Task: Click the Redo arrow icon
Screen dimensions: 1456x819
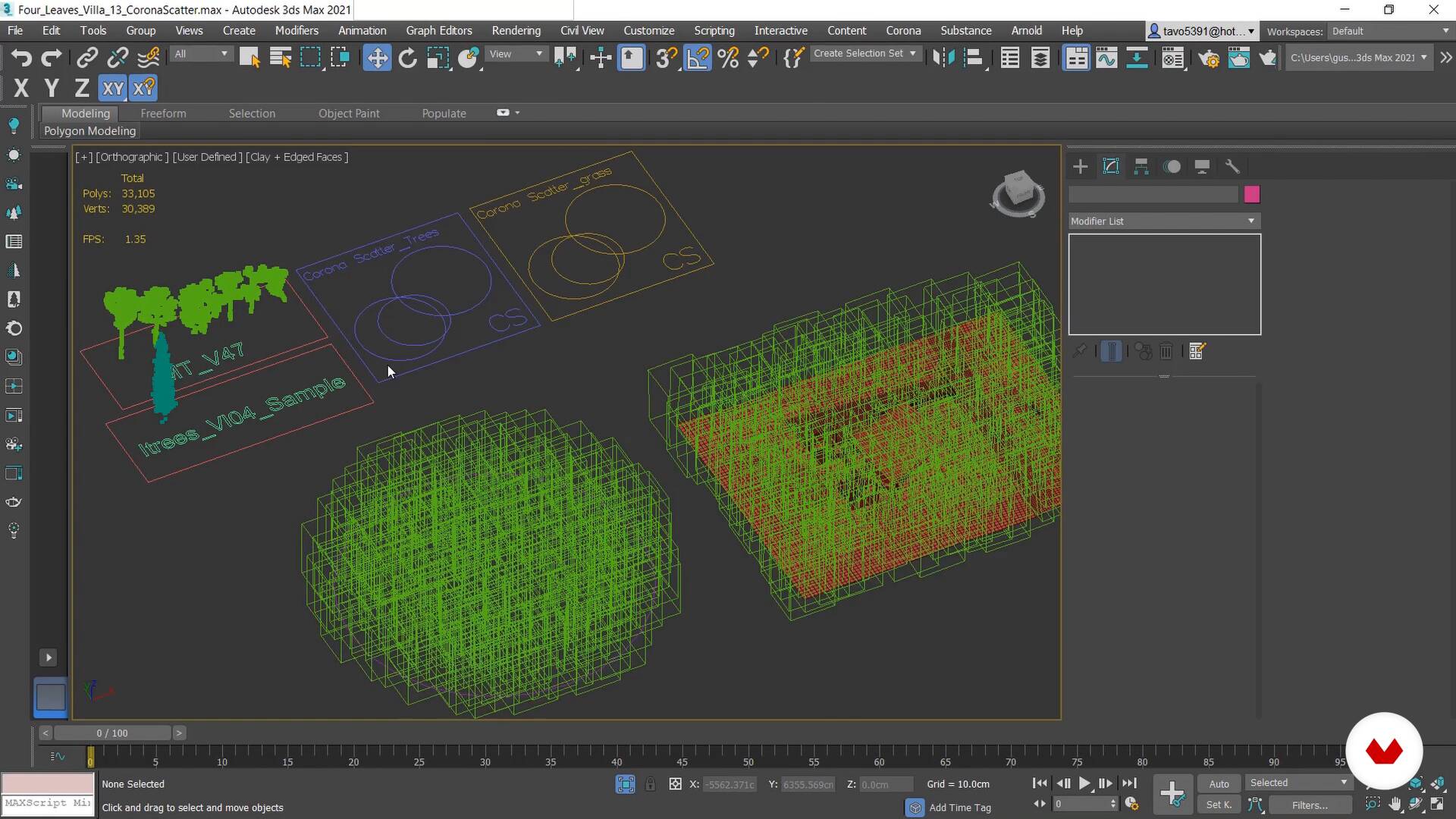Action: click(x=51, y=58)
